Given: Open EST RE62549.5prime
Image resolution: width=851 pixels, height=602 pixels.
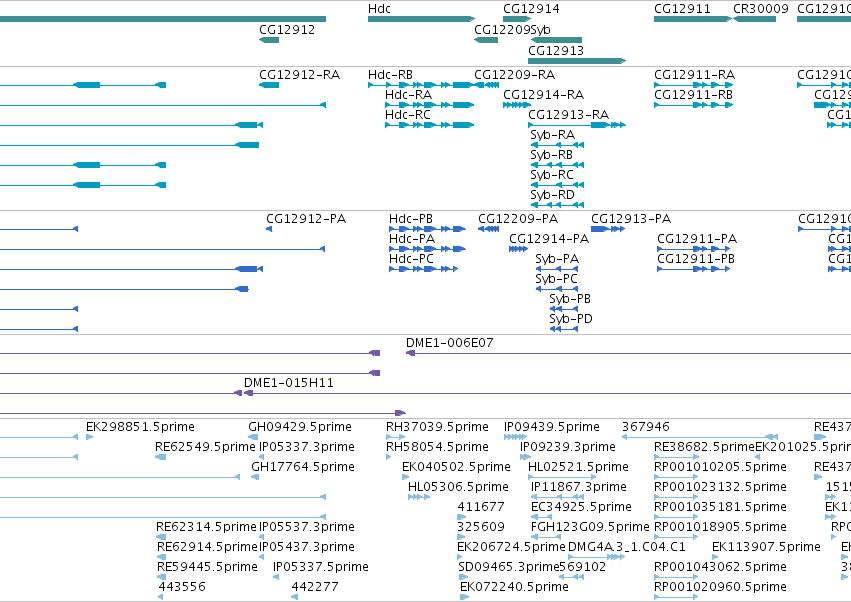Looking at the screenshot, I should [x=205, y=447].
